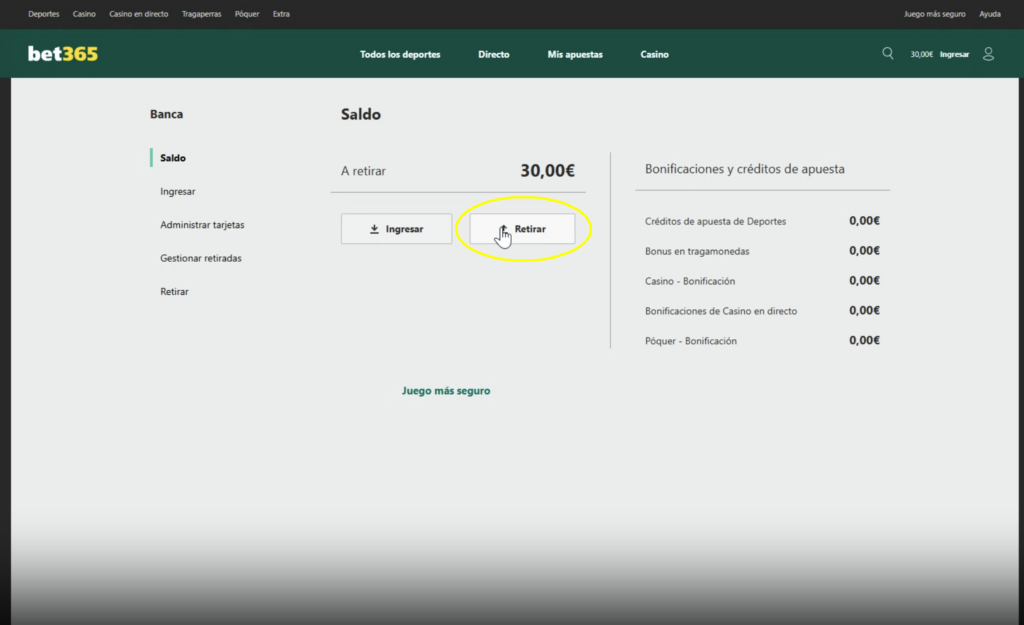
Task: Open the Extra menu item
Action: tap(281, 14)
